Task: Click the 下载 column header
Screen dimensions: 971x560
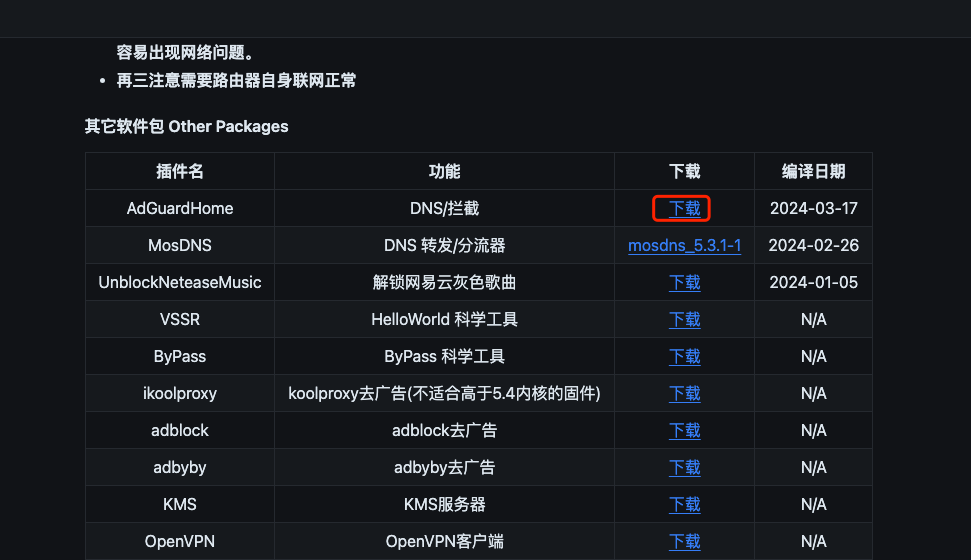Action: tap(684, 171)
